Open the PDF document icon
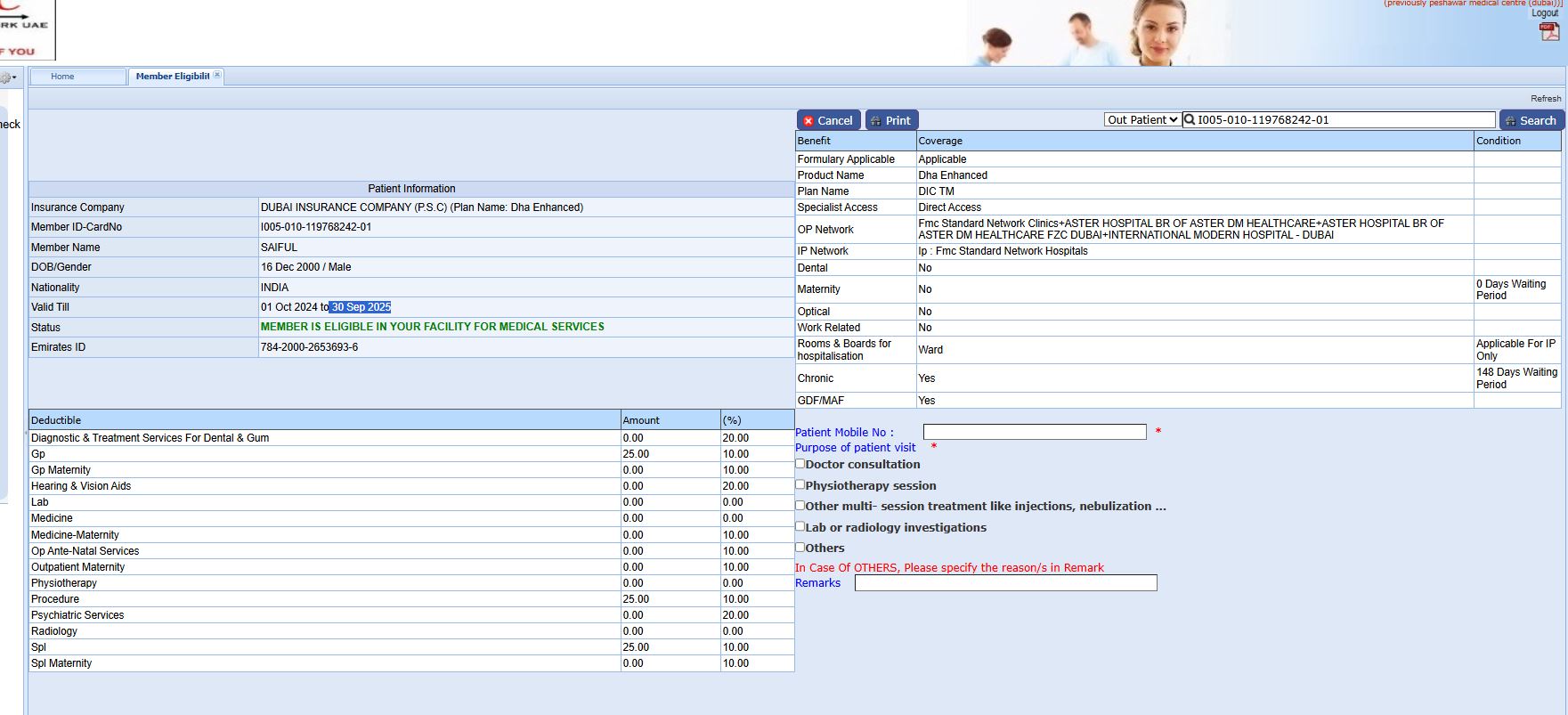1568x715 pixels. coord(1548,31)
